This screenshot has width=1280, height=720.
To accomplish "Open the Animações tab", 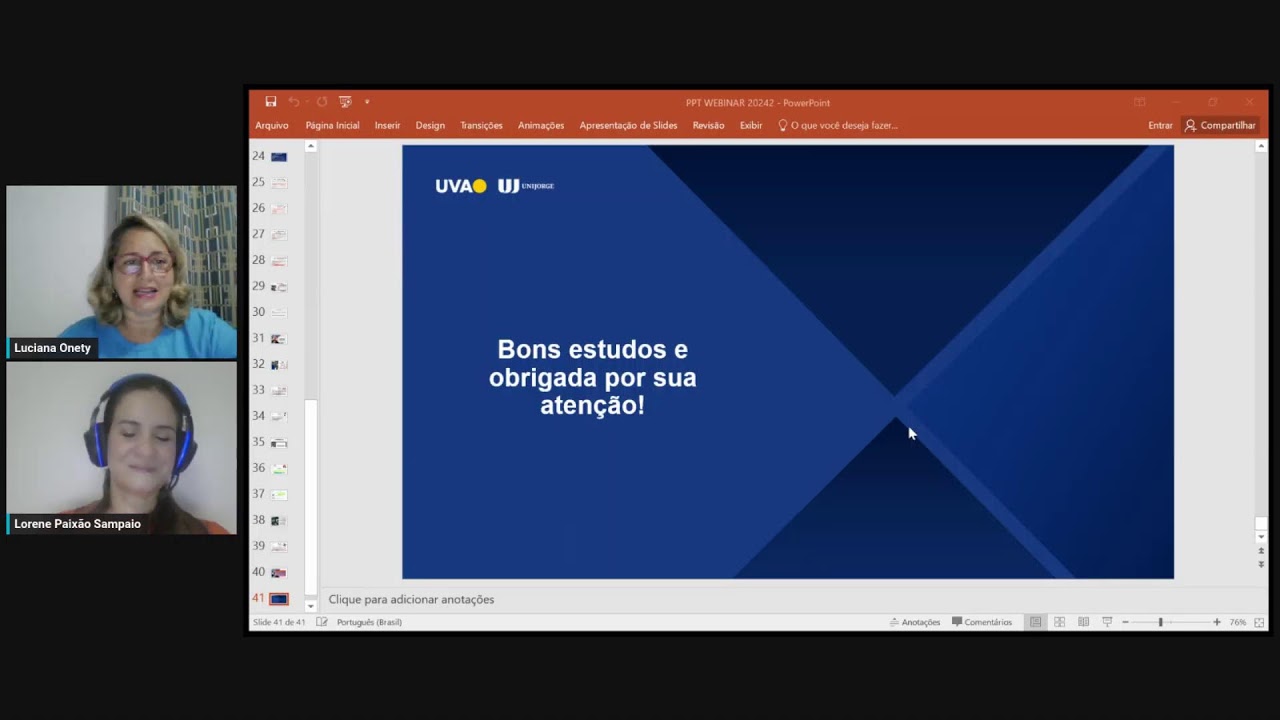I will point(541,125).
